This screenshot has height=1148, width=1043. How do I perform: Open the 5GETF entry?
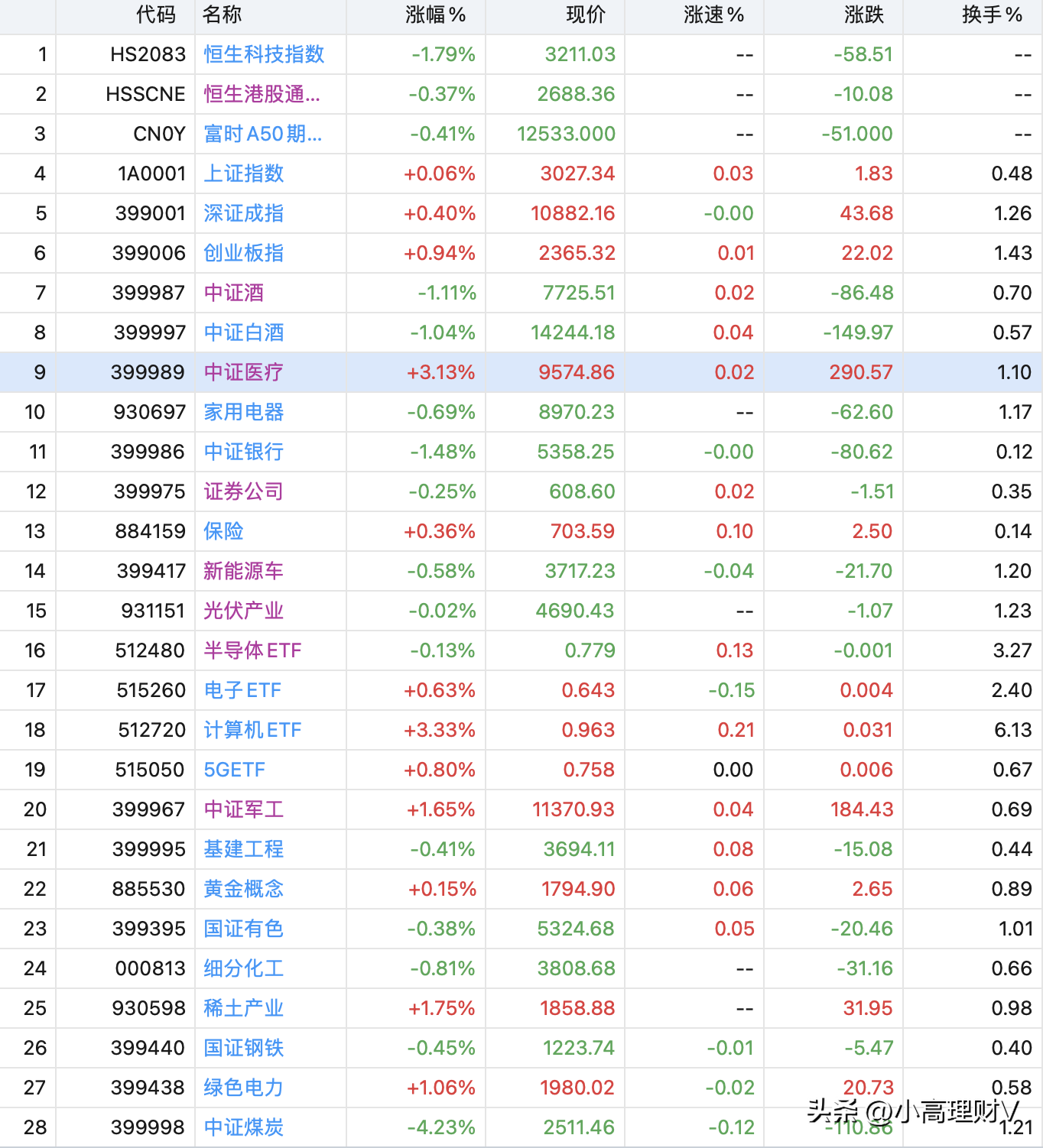click(x=235, y=770)
